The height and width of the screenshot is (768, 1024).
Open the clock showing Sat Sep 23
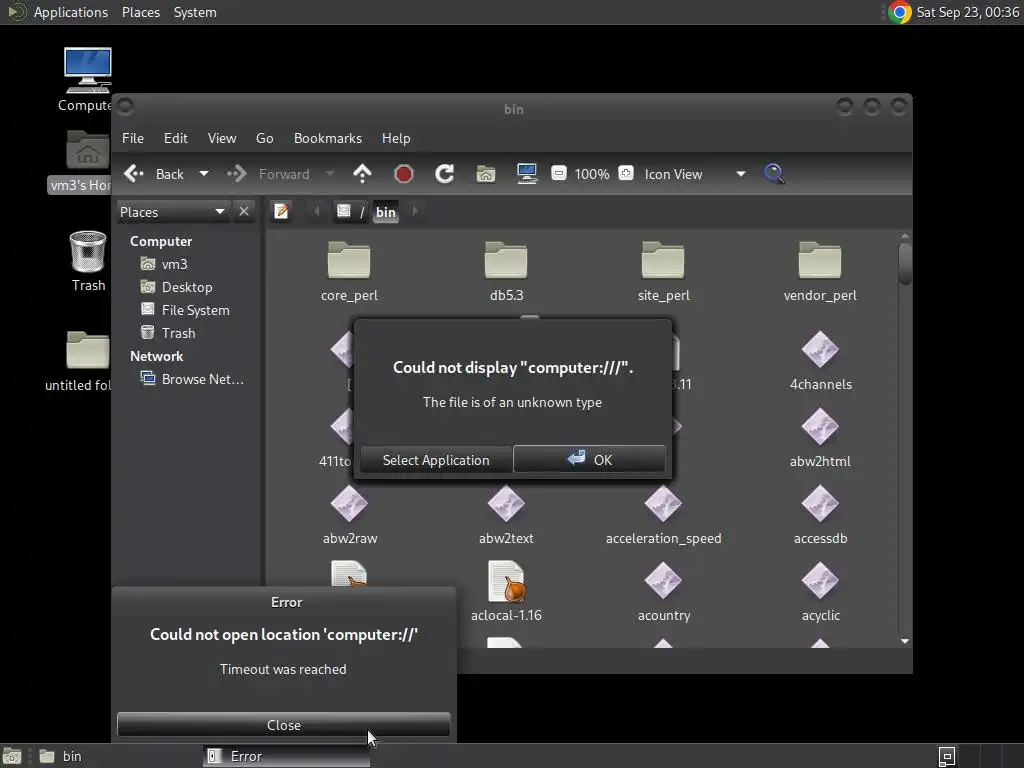coord(967,12)
